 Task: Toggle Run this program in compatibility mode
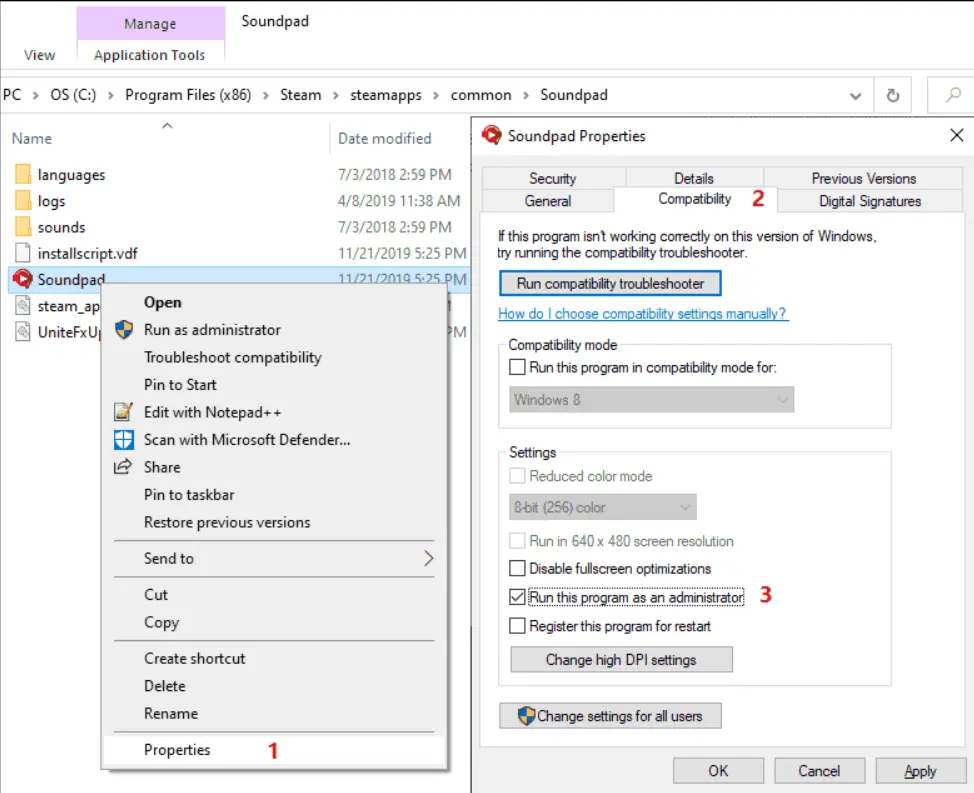click(x=517, y=367)
